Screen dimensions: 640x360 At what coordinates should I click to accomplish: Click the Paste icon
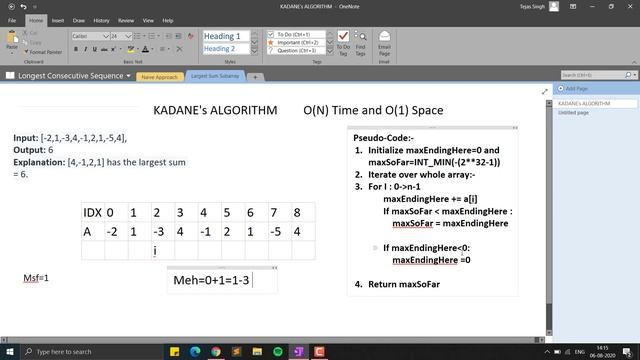tap(12, 38)
